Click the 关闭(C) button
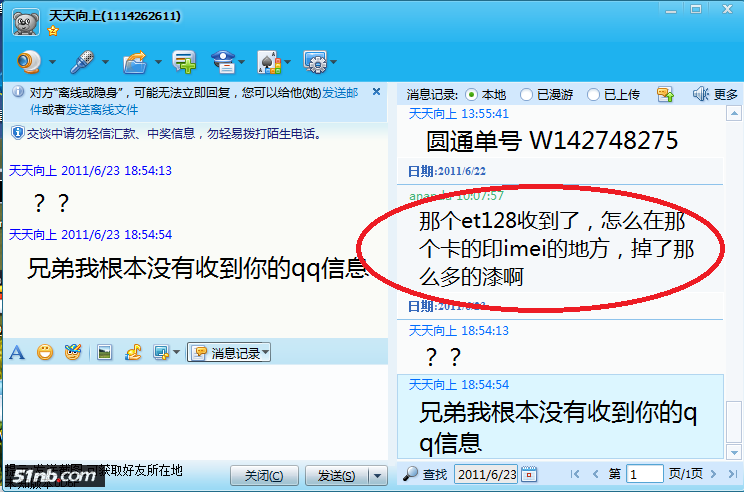Viewport: 744px width, 492px height. (264, 475)
